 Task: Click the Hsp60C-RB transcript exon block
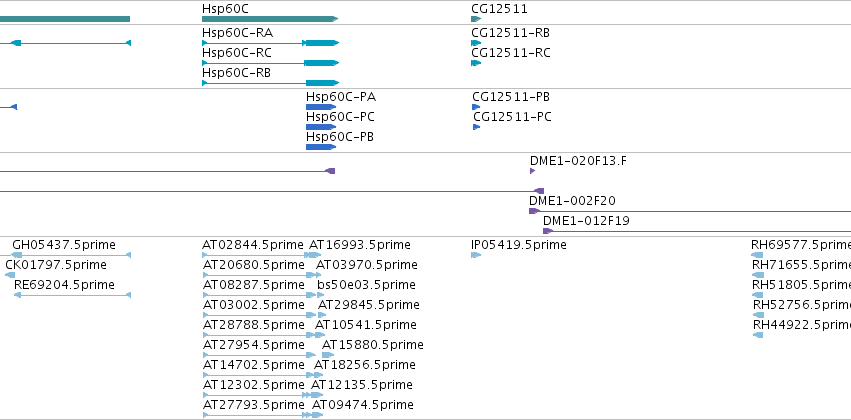coord(322,83)
